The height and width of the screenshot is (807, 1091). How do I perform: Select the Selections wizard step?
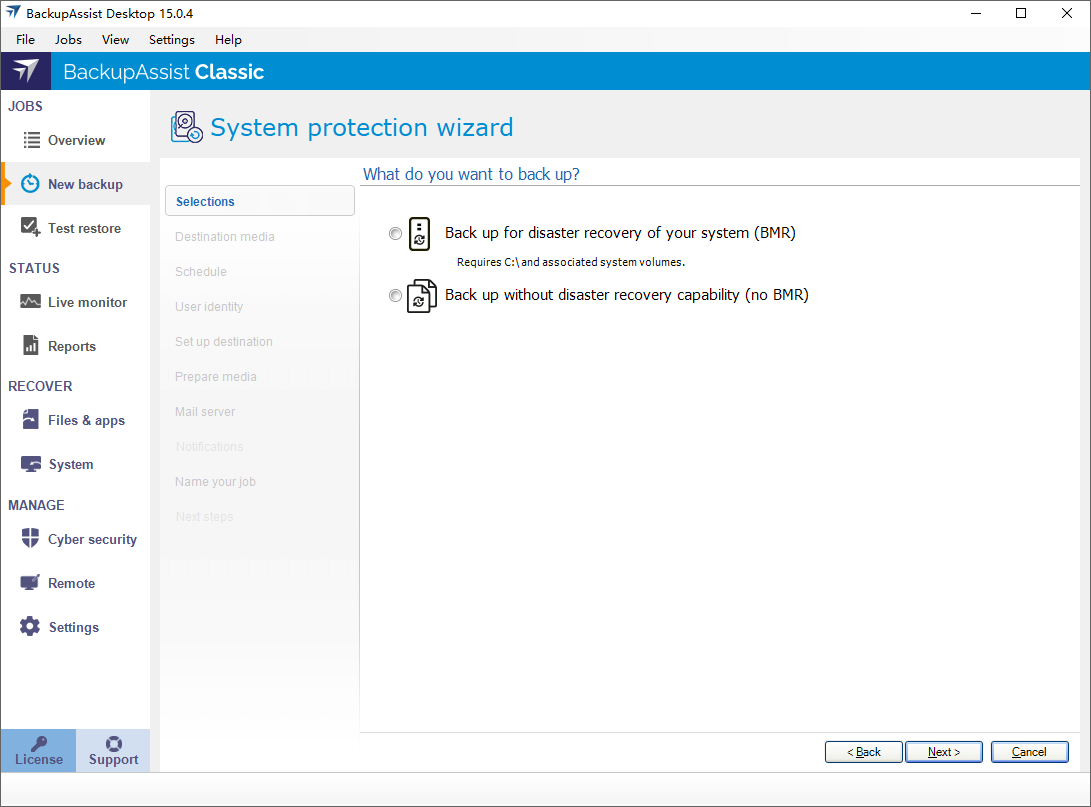pyautogui.click(x=260, y=201)
